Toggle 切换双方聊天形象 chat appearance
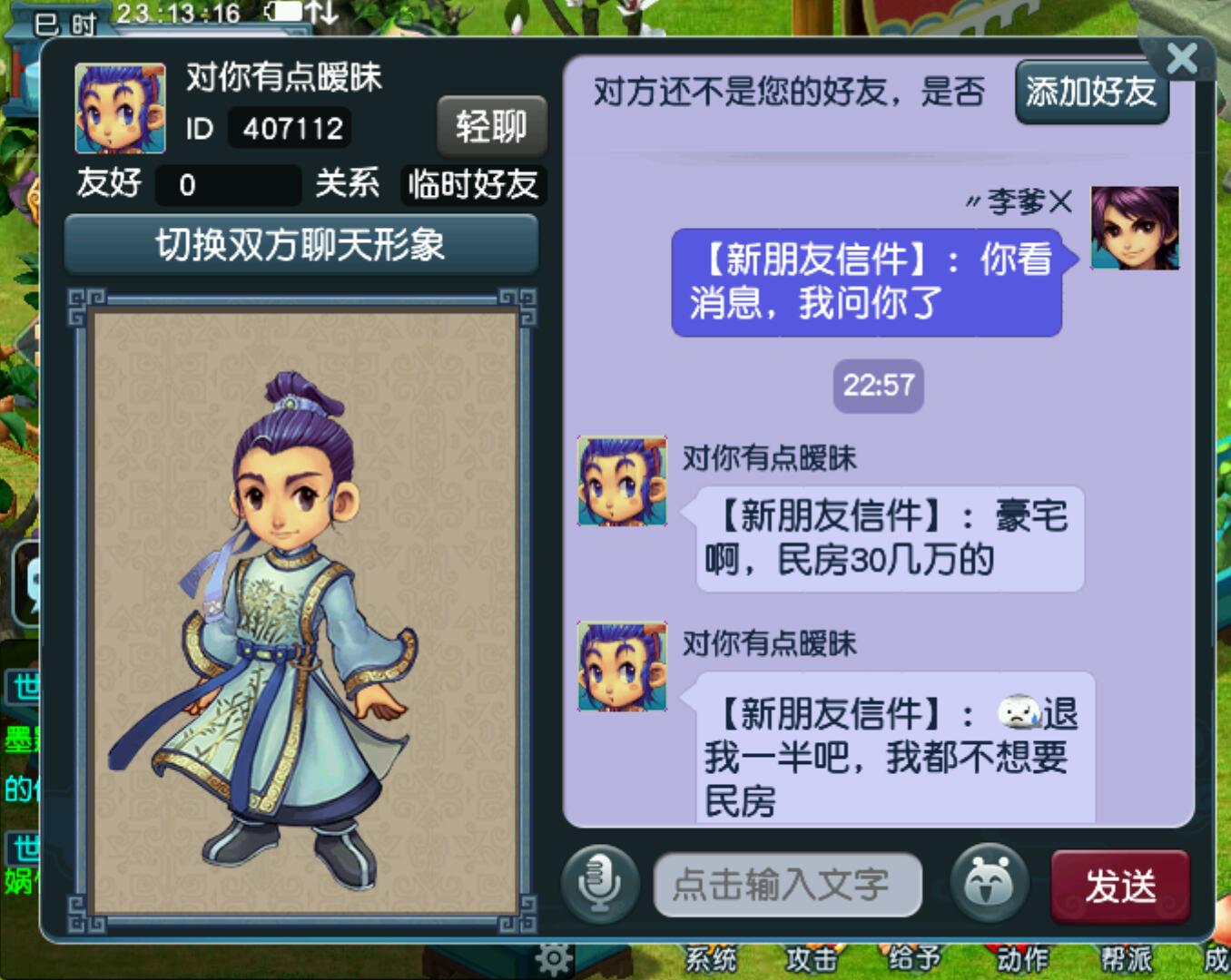 tap(300, 244)
